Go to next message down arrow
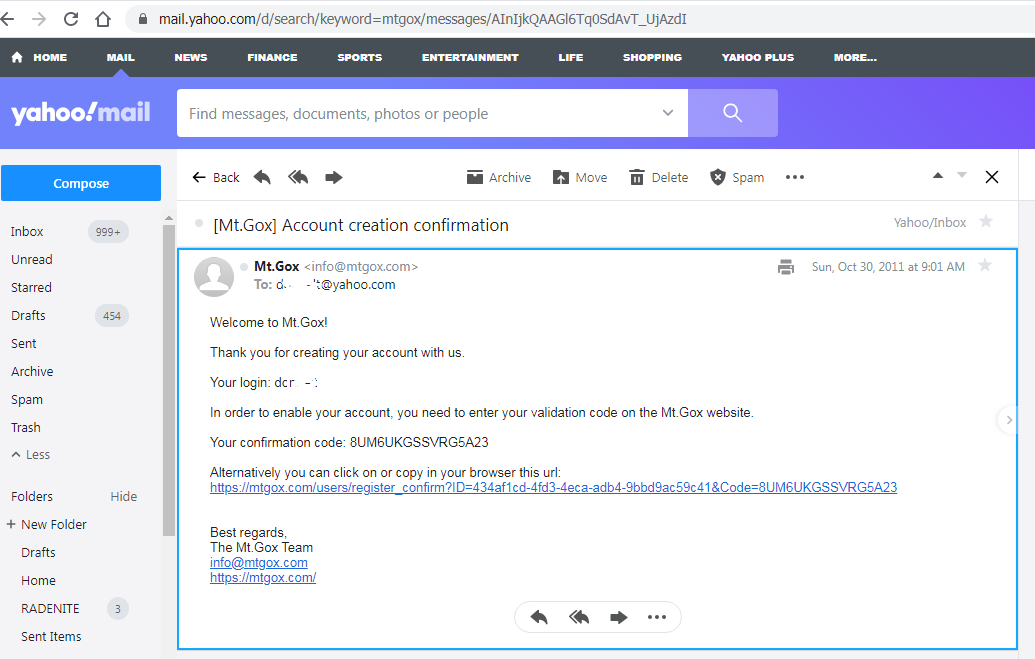Image resolution: width=1035 pixels, height=659 pixels. point(962,176)
